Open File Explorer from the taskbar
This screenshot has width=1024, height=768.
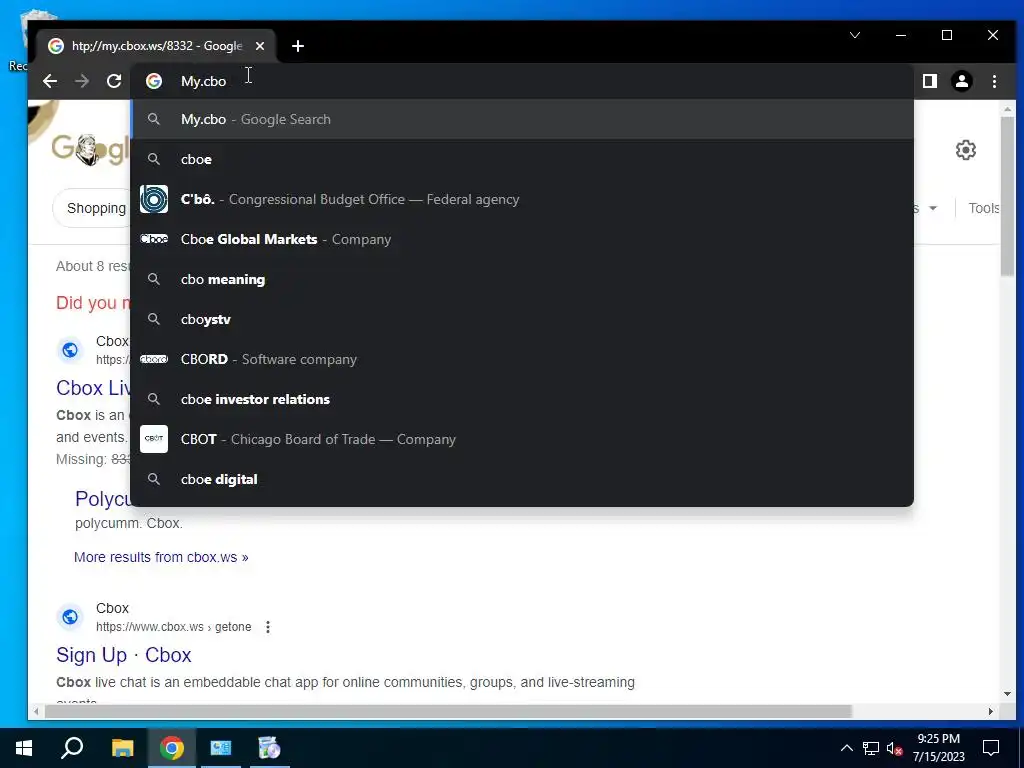122,748
